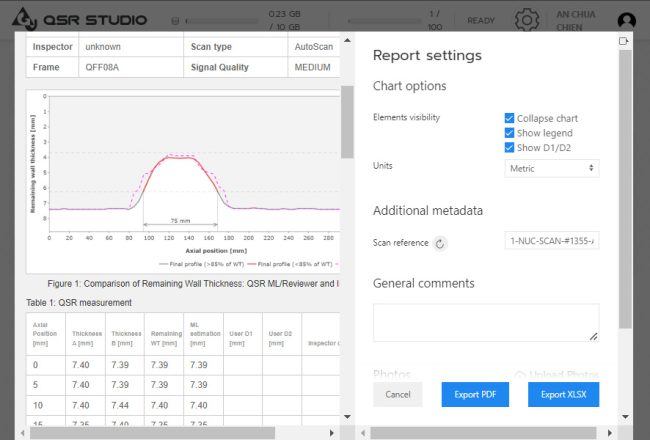650x440 pixels.
Task: Click the preview scroll right arrow
Action: tap(332, 433)
